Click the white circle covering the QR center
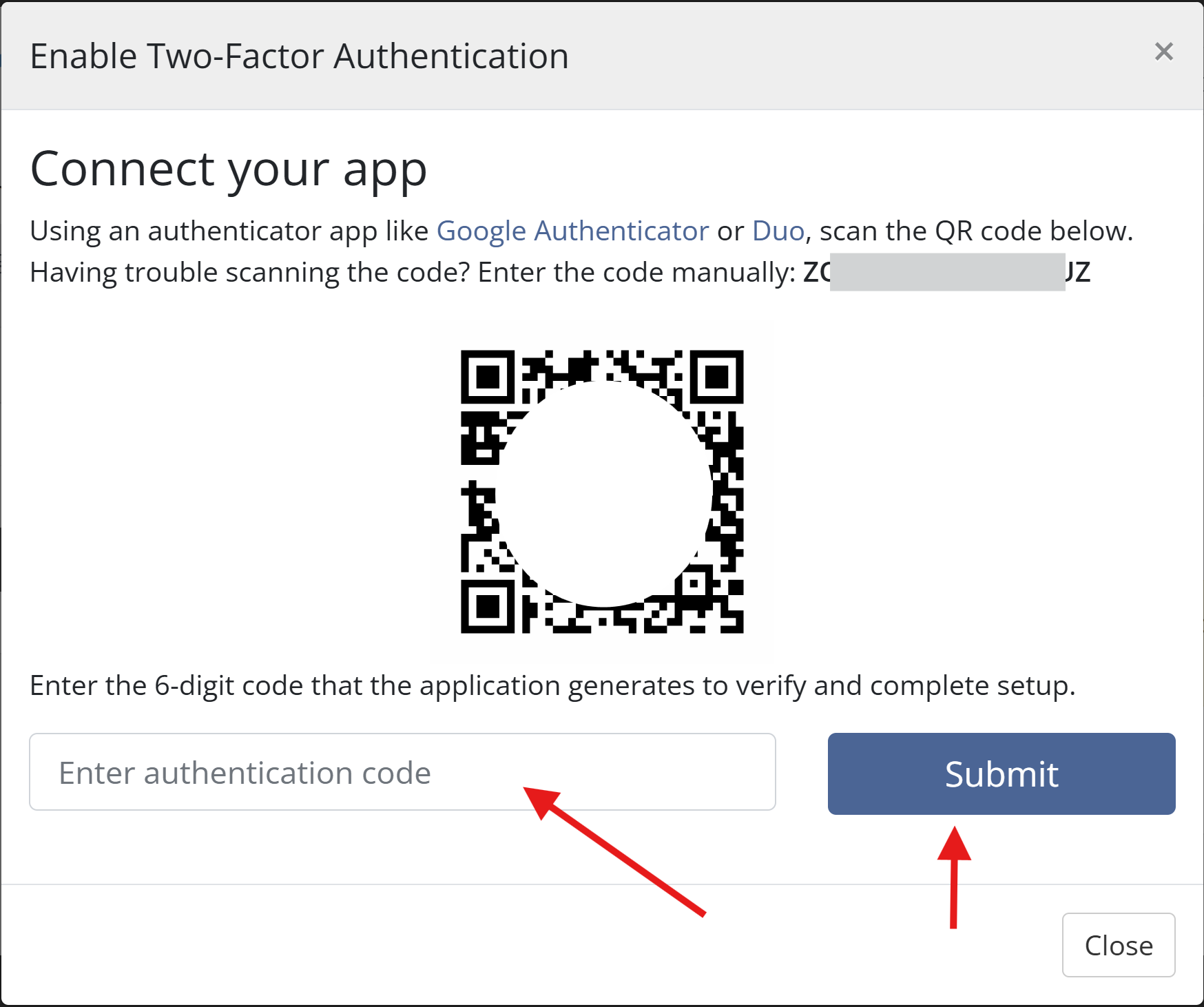This screenshot has width=1204, height=1007. 603,492
